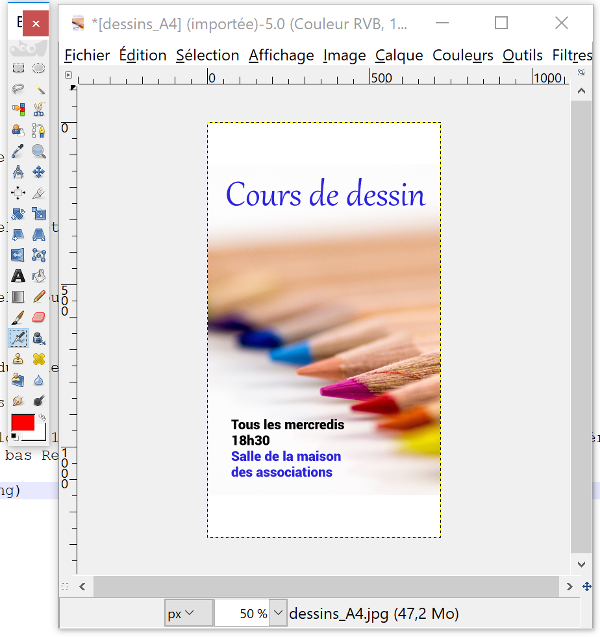Select the Shear tool
The image size is (600, 637).
18,234
